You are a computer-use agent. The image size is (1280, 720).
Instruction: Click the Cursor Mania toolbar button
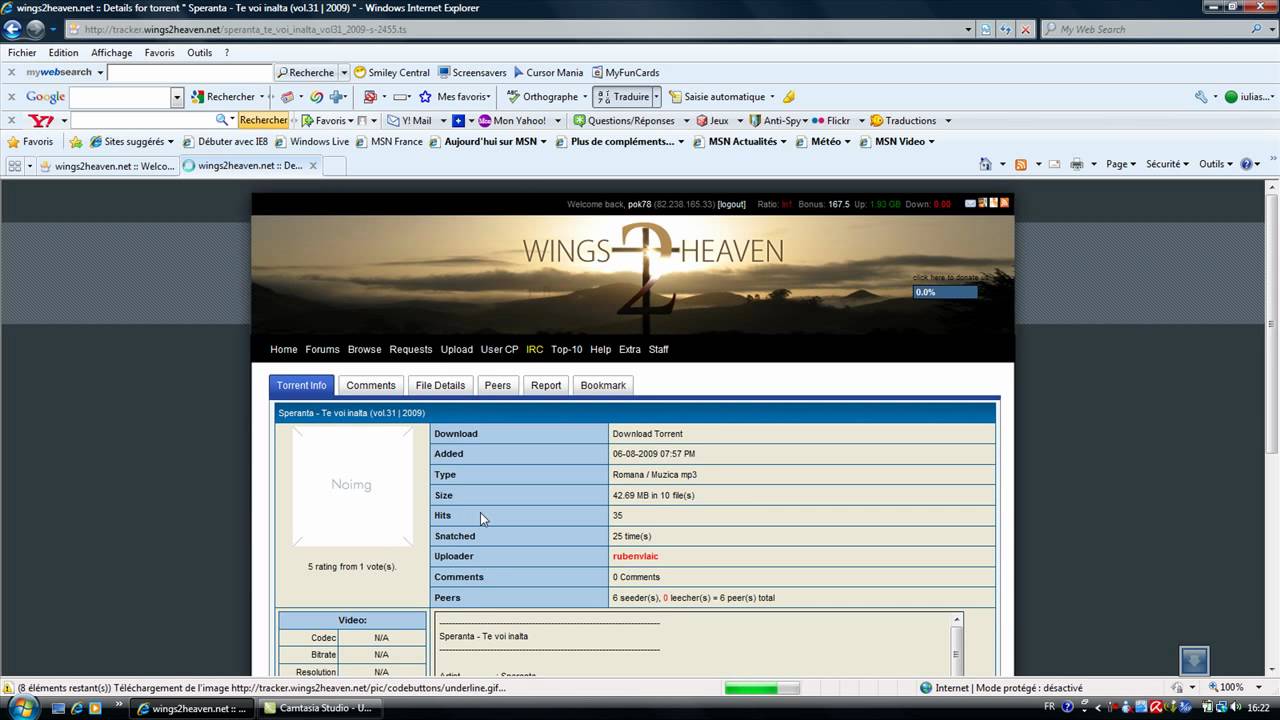click(x=547, y=72)
